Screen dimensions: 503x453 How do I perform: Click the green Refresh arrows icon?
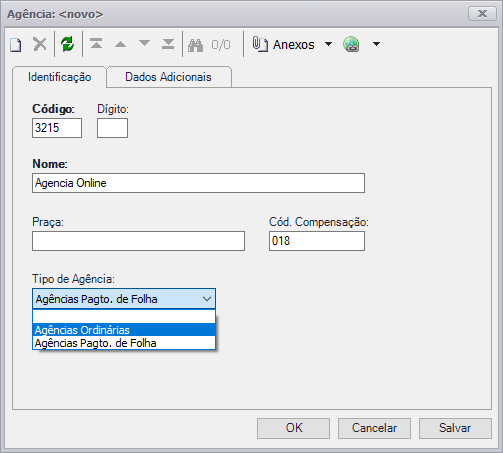click(x=68, y=44)
